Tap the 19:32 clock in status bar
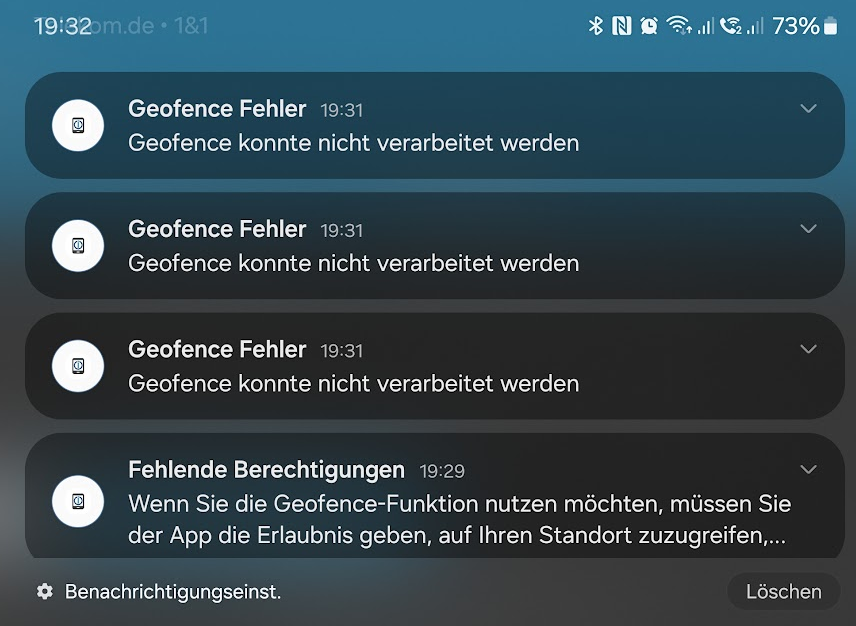 (x=63, y=26)
